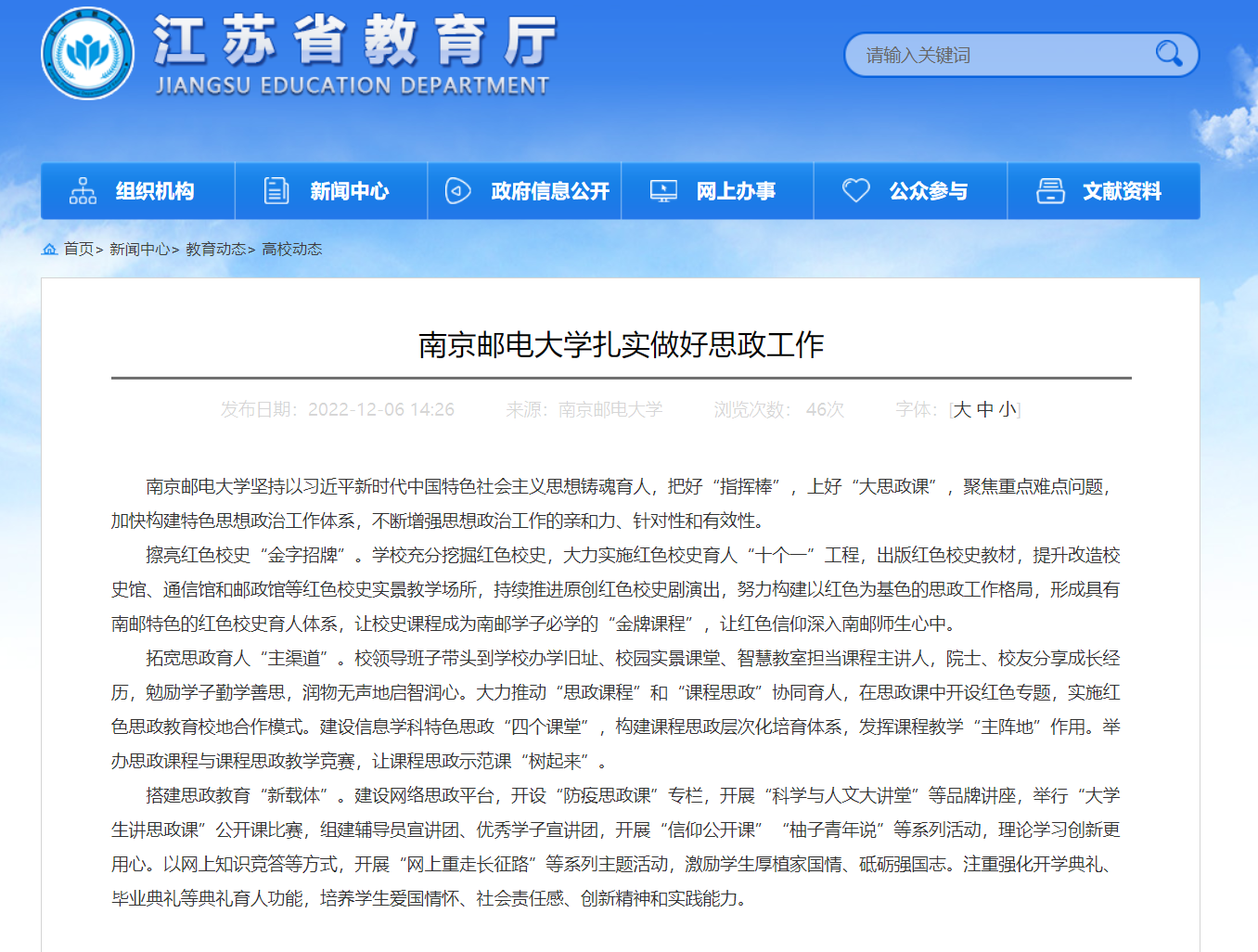Choose the 小 font size option
The width and height of the screenshot is (1258, 952).
1008,409
